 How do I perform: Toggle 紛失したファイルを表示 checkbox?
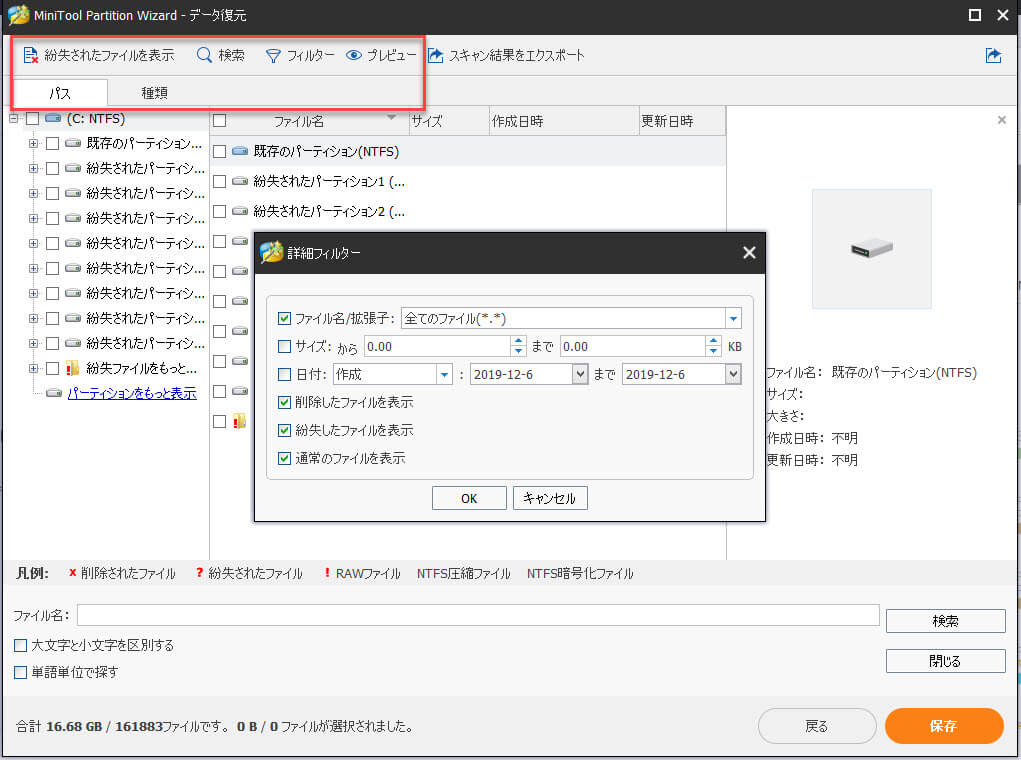pos(284,430)
